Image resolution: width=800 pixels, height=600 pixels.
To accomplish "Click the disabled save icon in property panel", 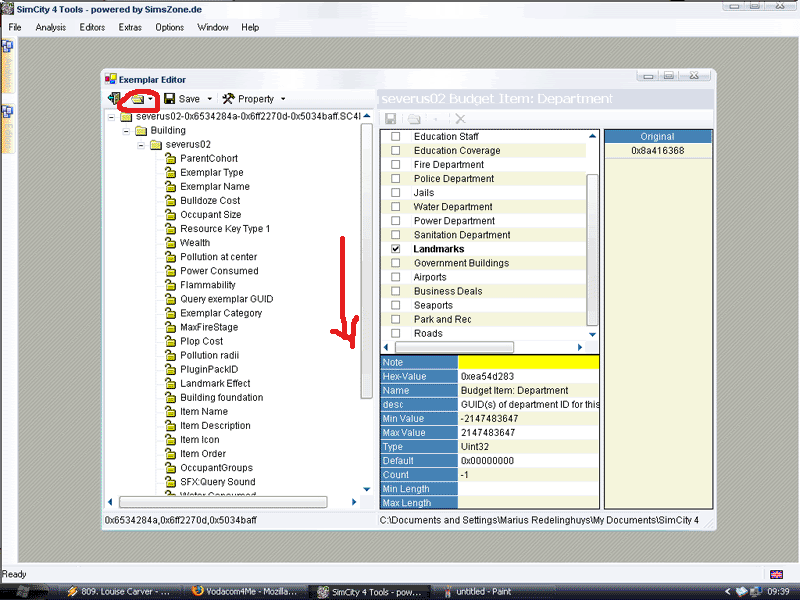I will tap(390, 119).
